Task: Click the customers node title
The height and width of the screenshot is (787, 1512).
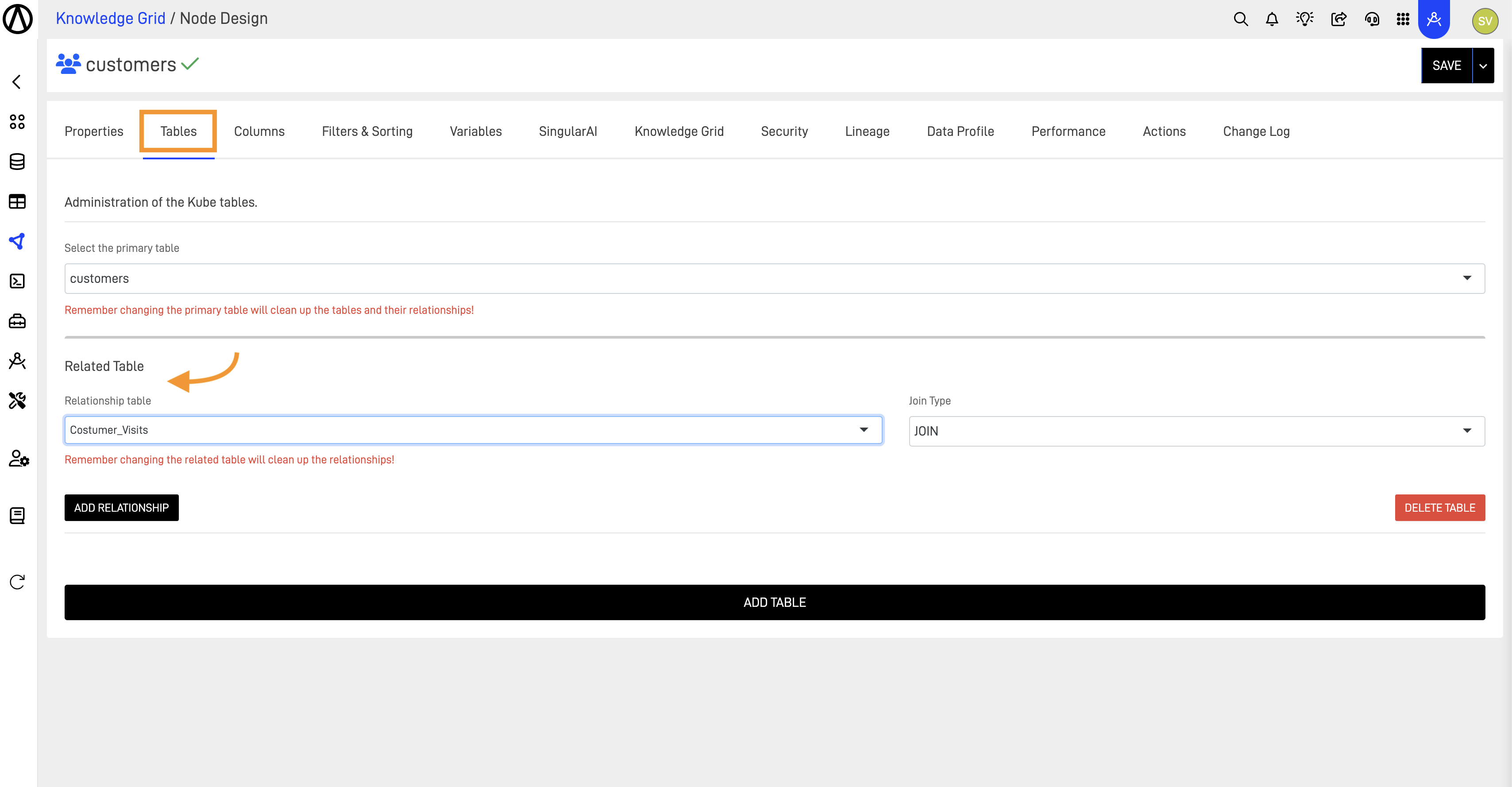Action: click(x=131, y=65)
